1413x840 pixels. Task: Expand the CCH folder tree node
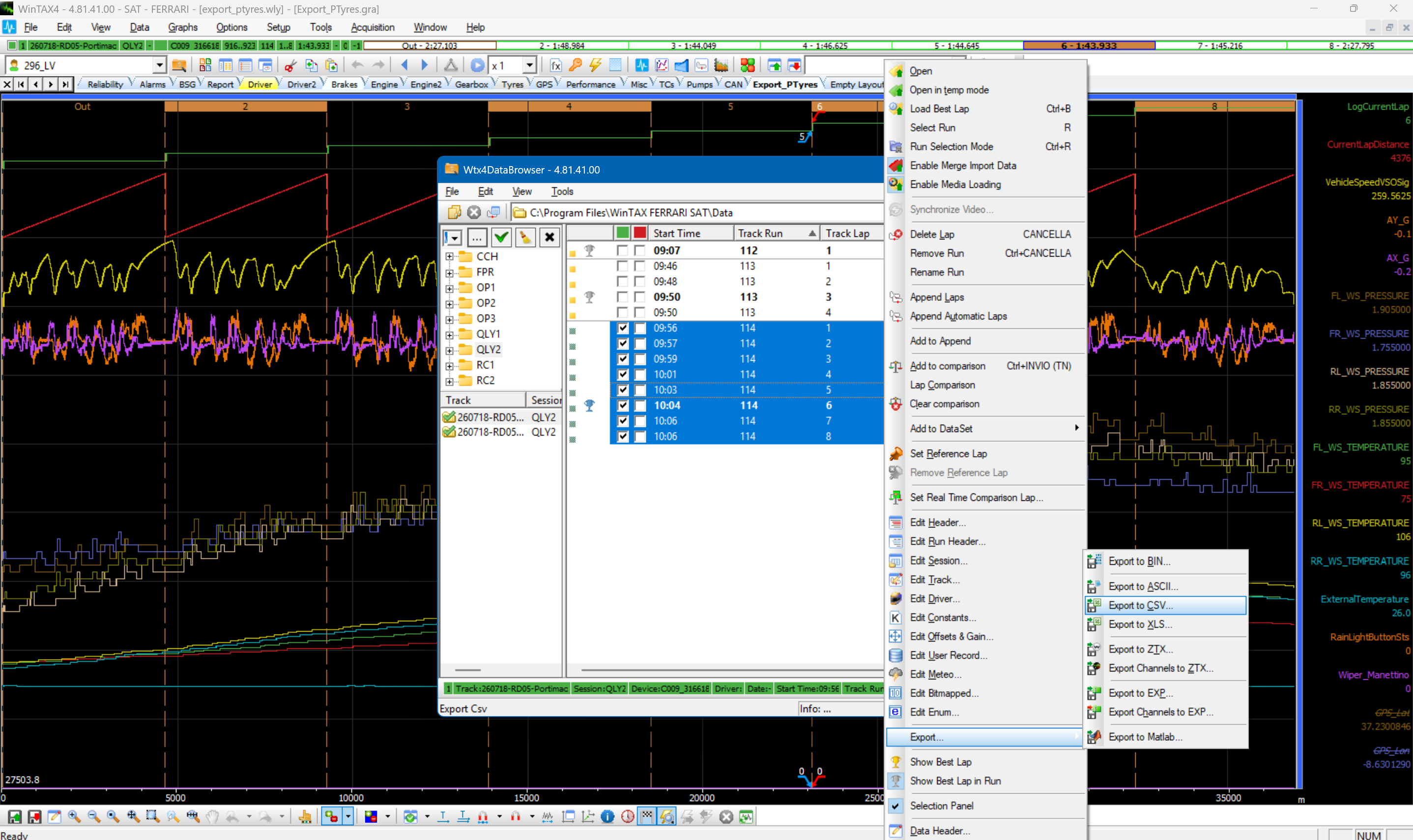coord(449,257)
